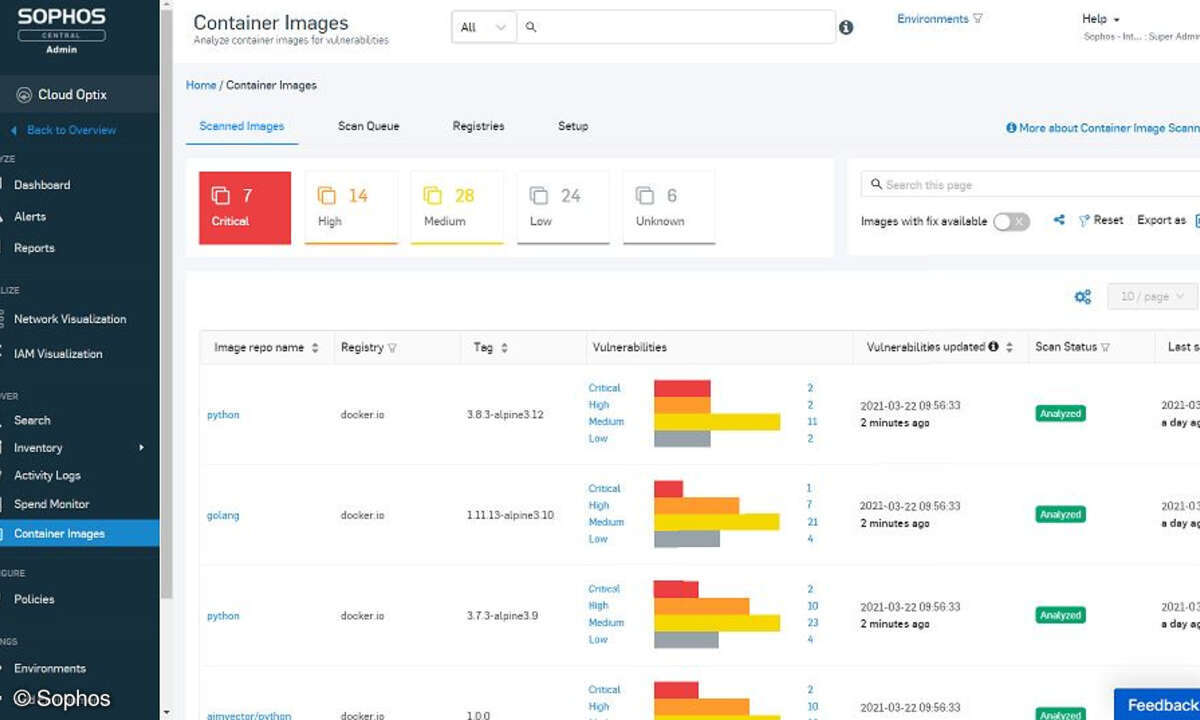Open python image tagged 3.8.3-alpine3.12

223,415
